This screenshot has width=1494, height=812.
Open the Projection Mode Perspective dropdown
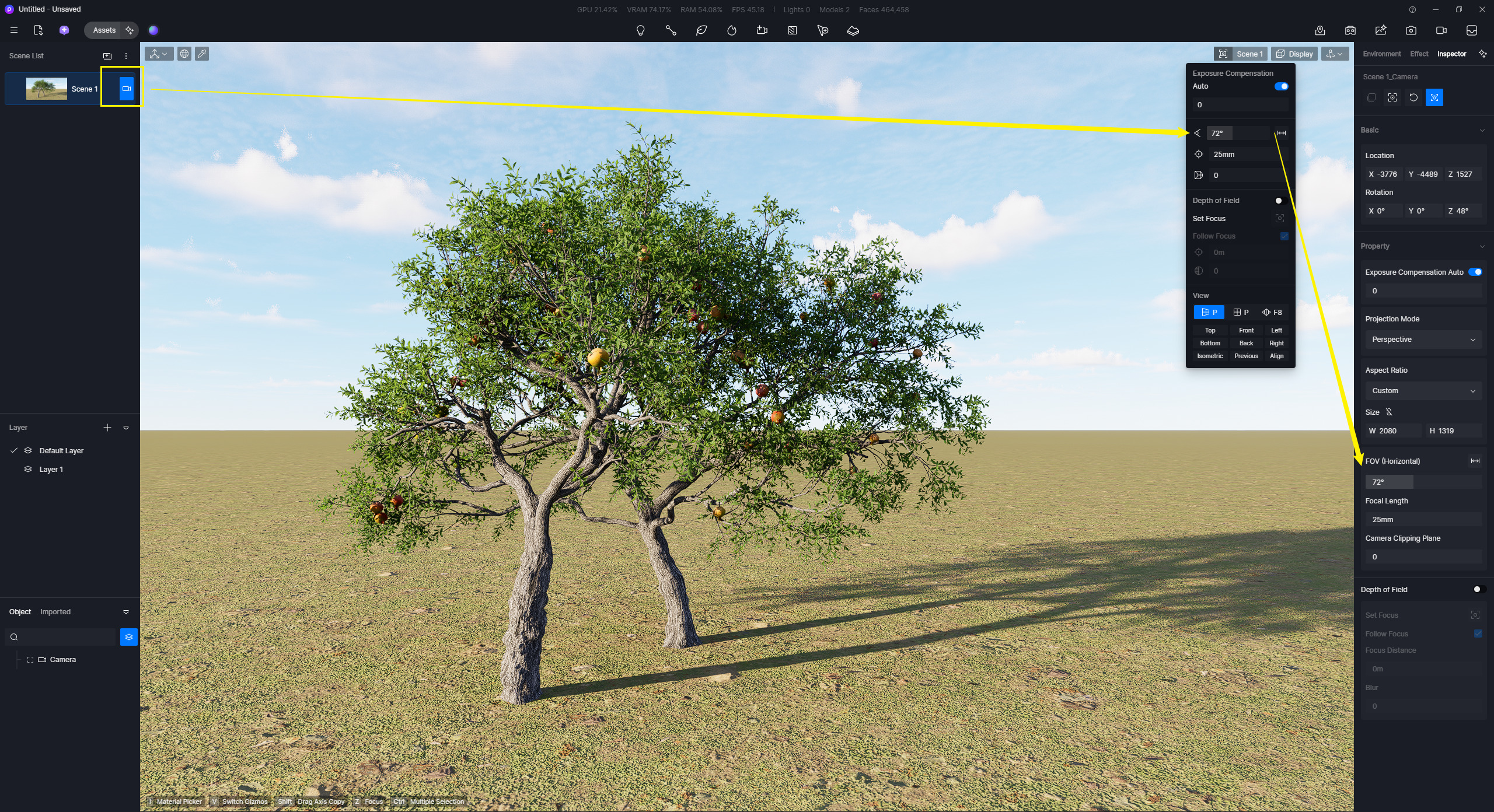point(1423,339)
